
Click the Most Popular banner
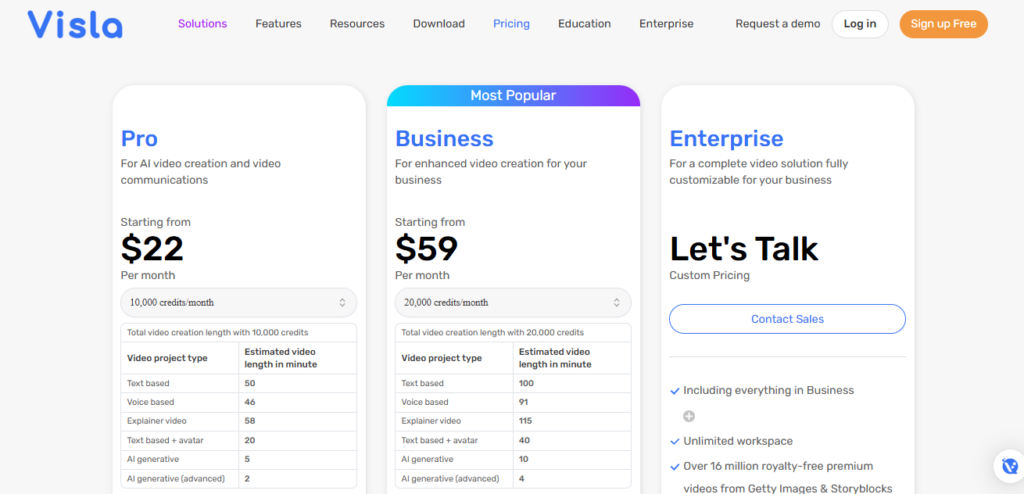pyautogui.click(x=513, y=96)
